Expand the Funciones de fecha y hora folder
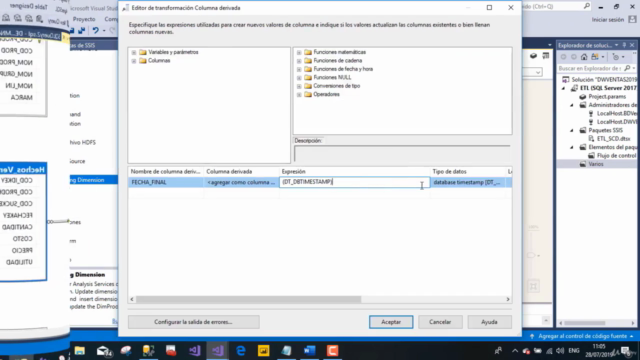The width and height of the screenshot is (640, 360). 299,69
